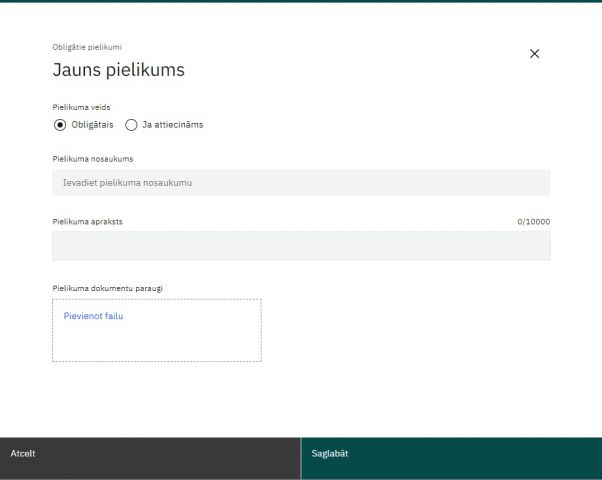Choose the Ja attiecināms radio option
The image size is (602, 480).
click(x=131, y=125)
